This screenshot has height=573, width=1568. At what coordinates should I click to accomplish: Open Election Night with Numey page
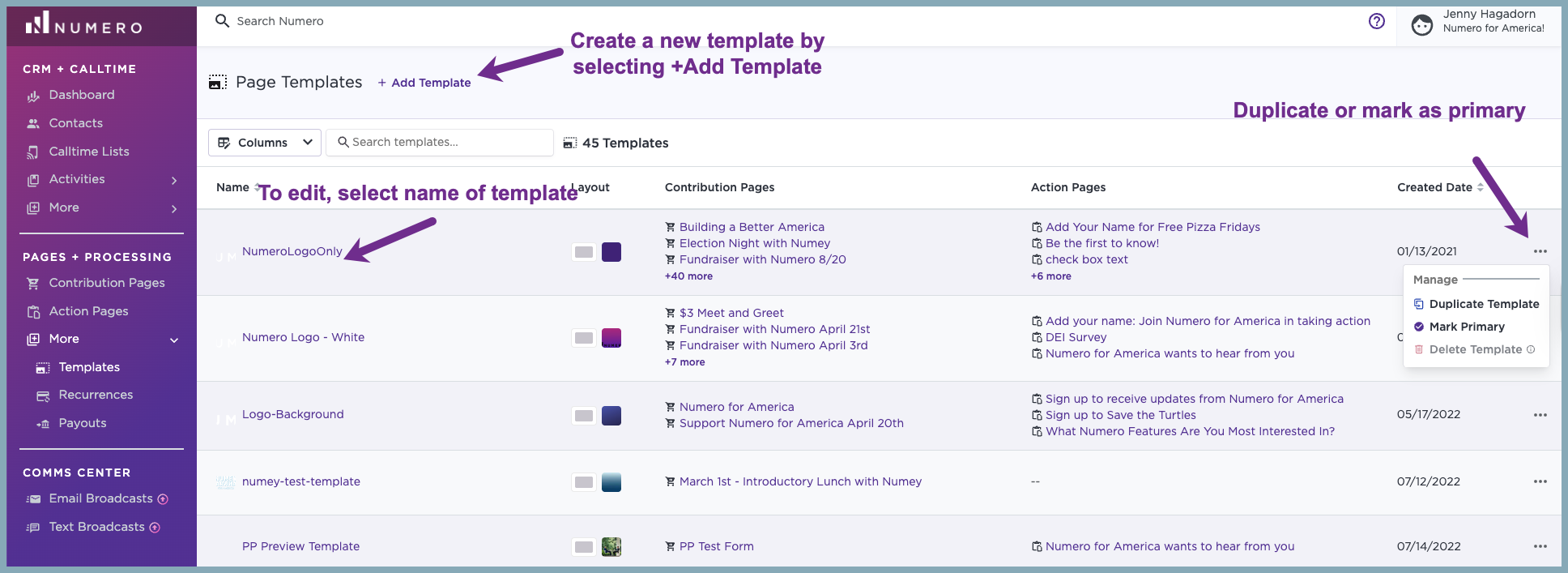755,243
